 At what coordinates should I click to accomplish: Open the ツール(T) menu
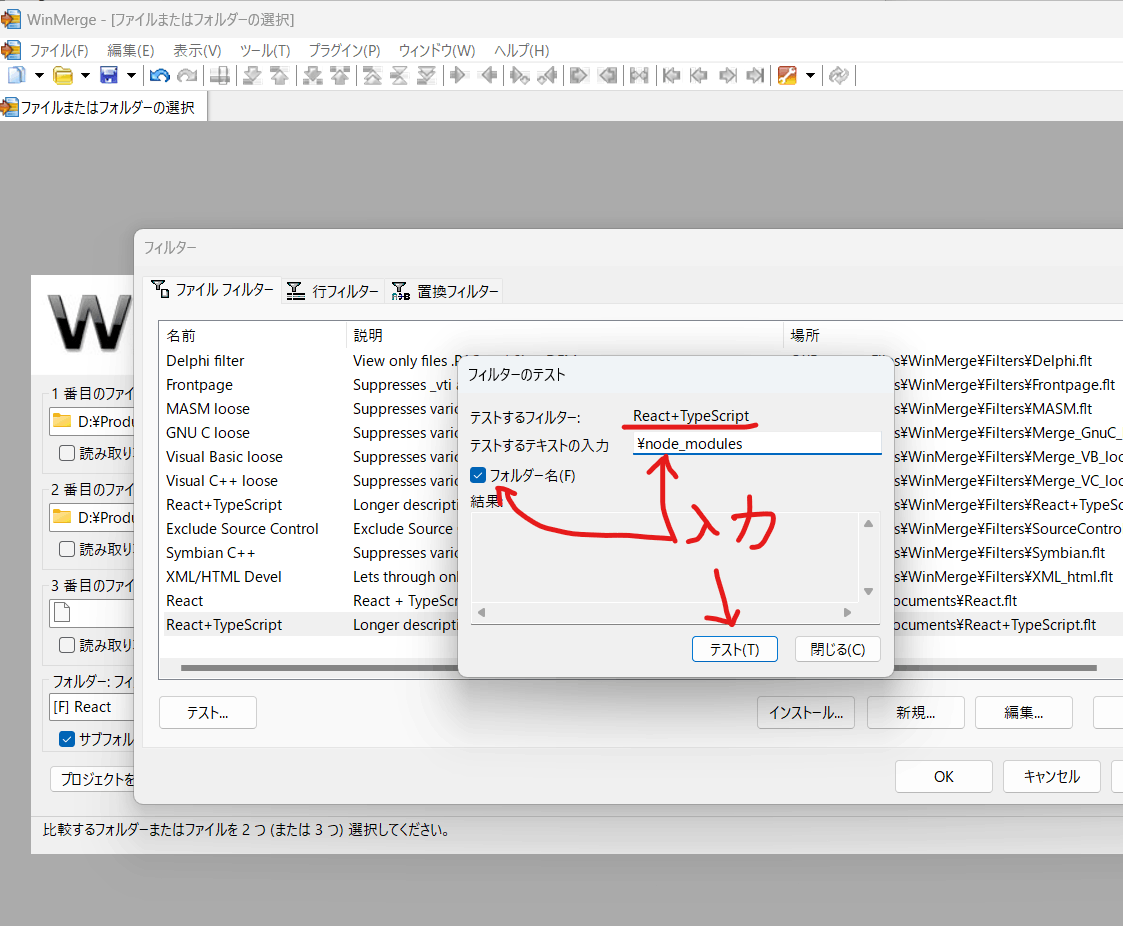click(265, 51)
